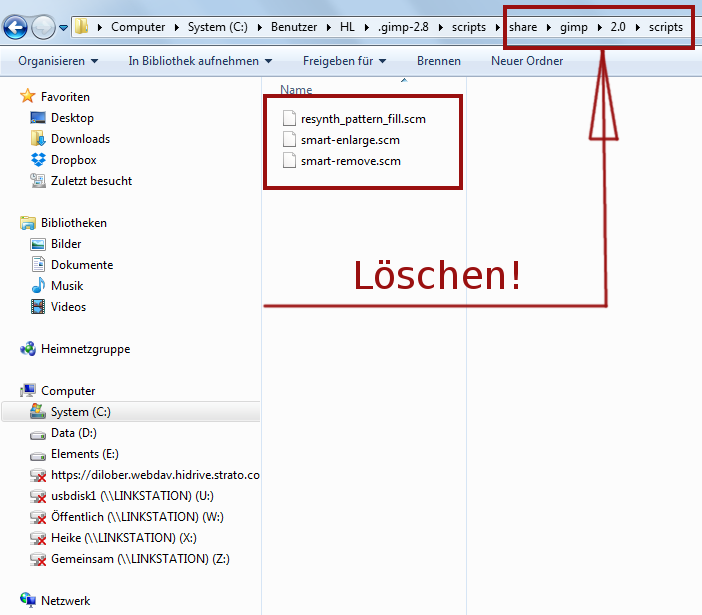Select 2.0 in the address breadcrumb

(618, 27)
